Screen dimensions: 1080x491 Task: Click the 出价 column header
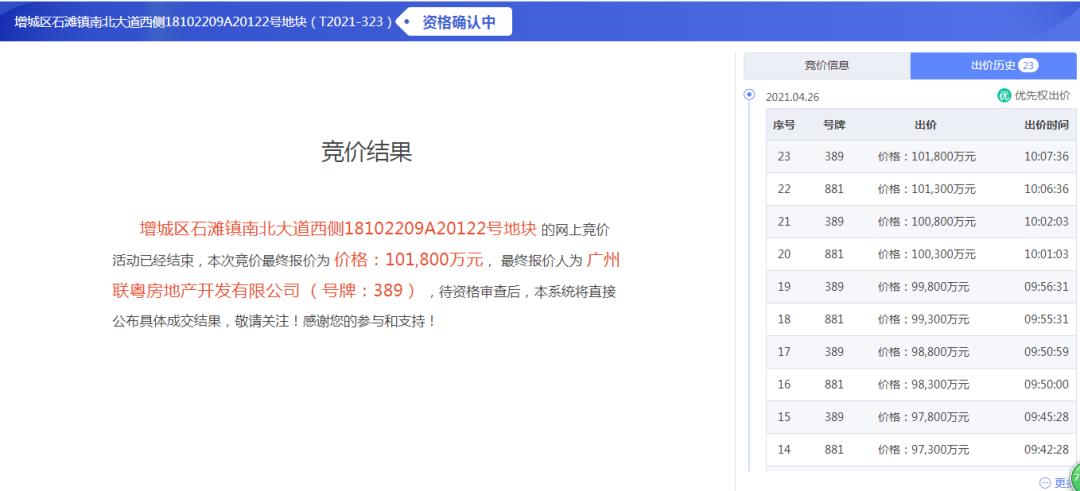click(925, 125)
